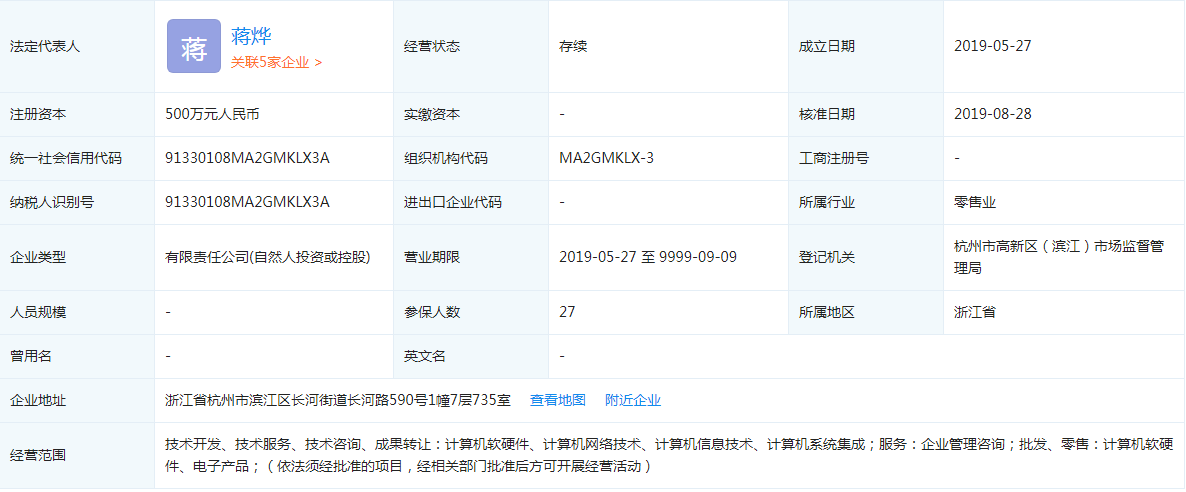Click the 蒋 avatar icon
1186x492 pixels.
click(194, 46)
